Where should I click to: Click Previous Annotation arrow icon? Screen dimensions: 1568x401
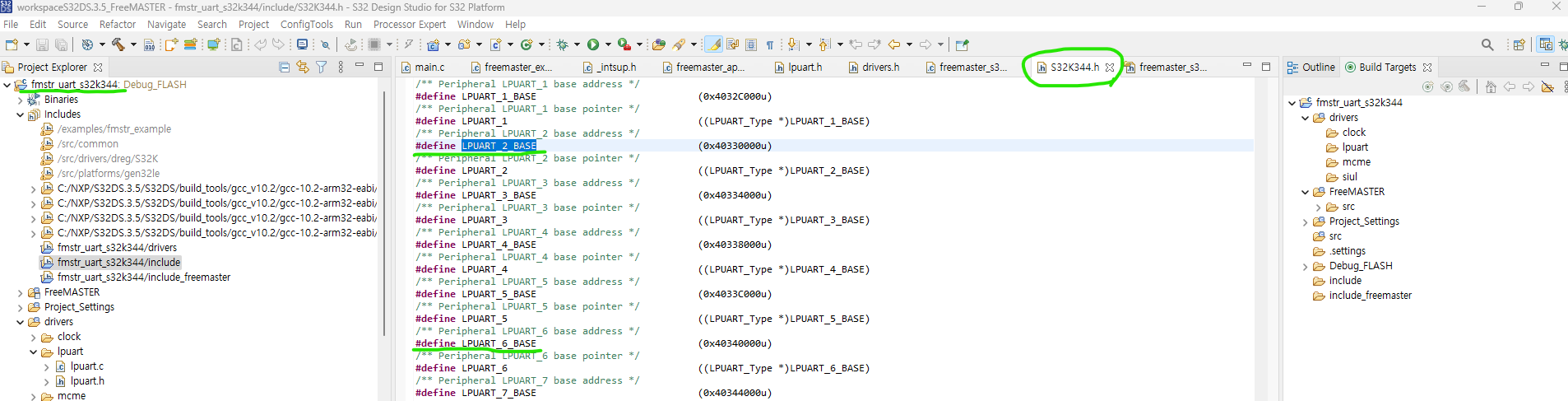point(824,44)
